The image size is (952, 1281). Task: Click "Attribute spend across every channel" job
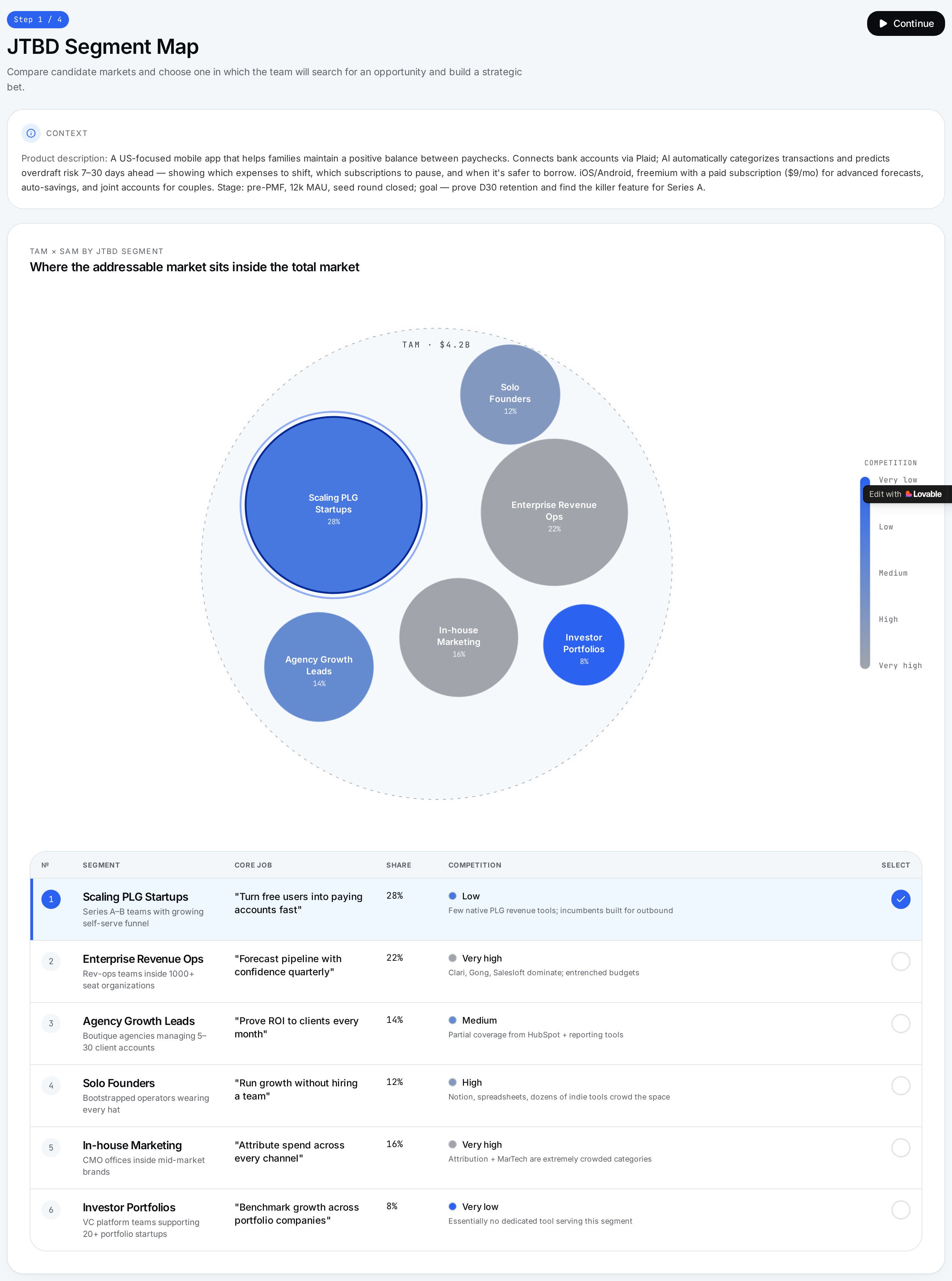click(x=289, y=1152)
